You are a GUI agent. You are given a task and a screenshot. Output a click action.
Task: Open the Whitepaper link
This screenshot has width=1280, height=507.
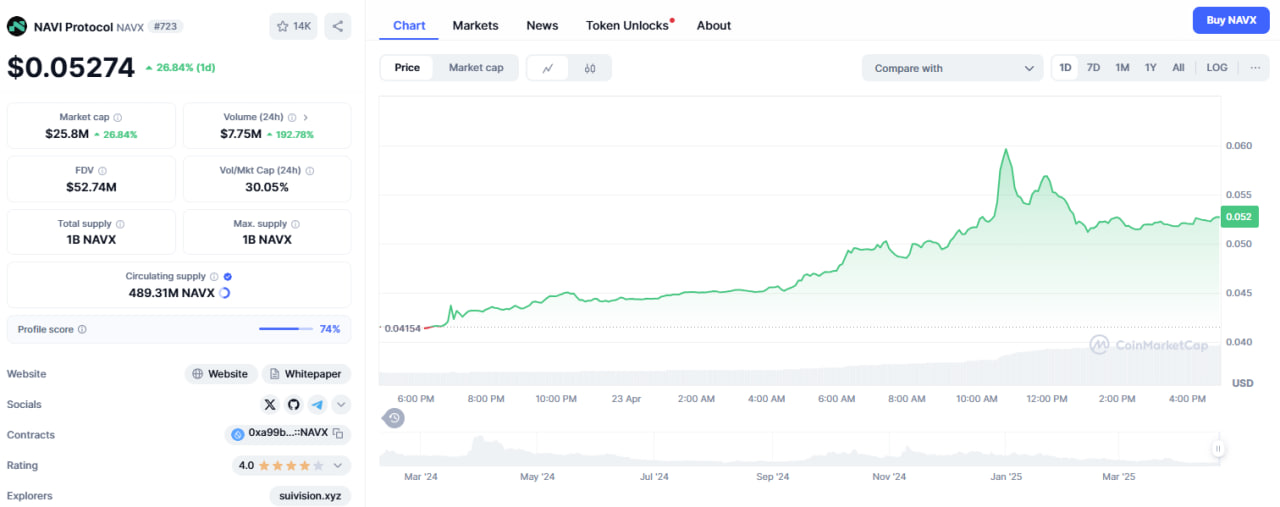(x=307, y=374)
